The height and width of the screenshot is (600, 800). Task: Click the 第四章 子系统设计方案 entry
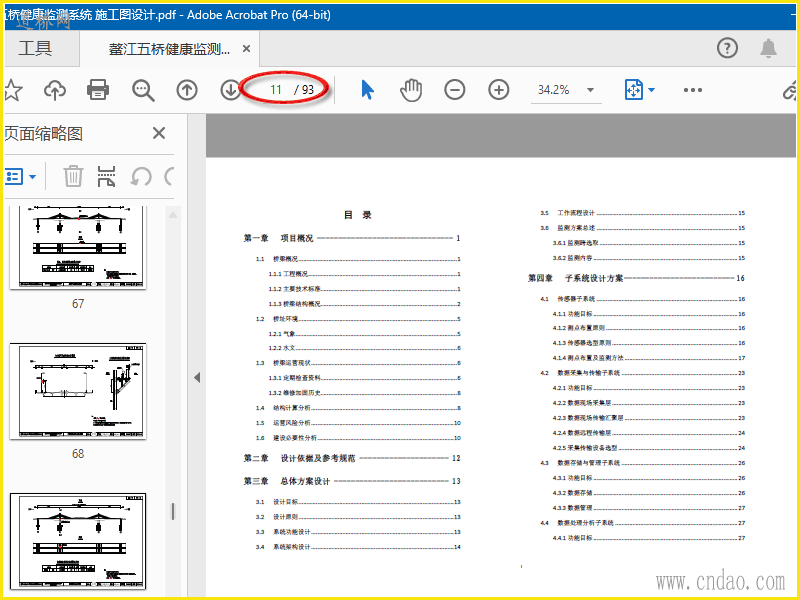click(636, 278)
